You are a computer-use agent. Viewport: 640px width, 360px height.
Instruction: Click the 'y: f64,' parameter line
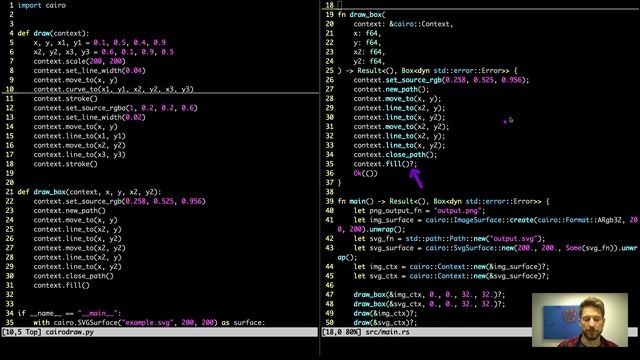click(367, 43)
